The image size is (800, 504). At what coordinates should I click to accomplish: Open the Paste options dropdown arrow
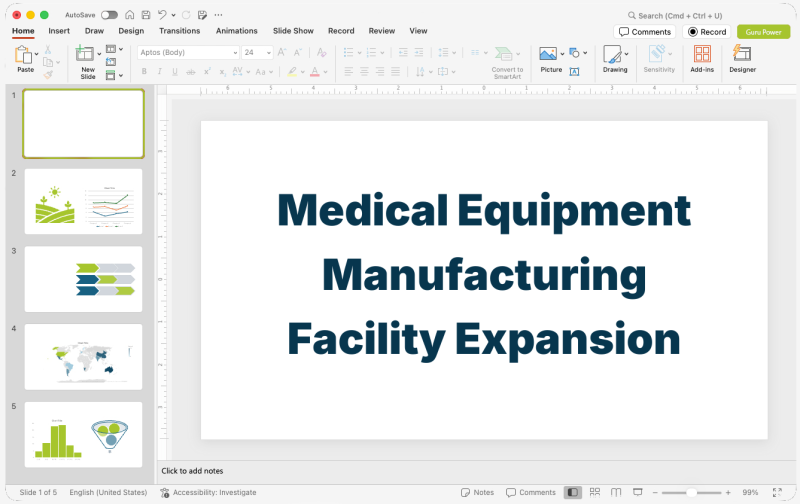(x=36, y=54)
